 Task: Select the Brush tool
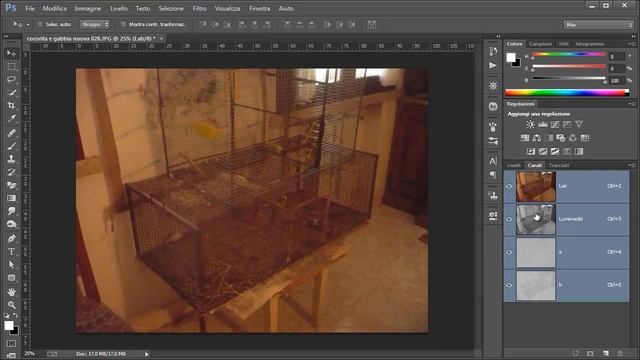tap(11, 146)
